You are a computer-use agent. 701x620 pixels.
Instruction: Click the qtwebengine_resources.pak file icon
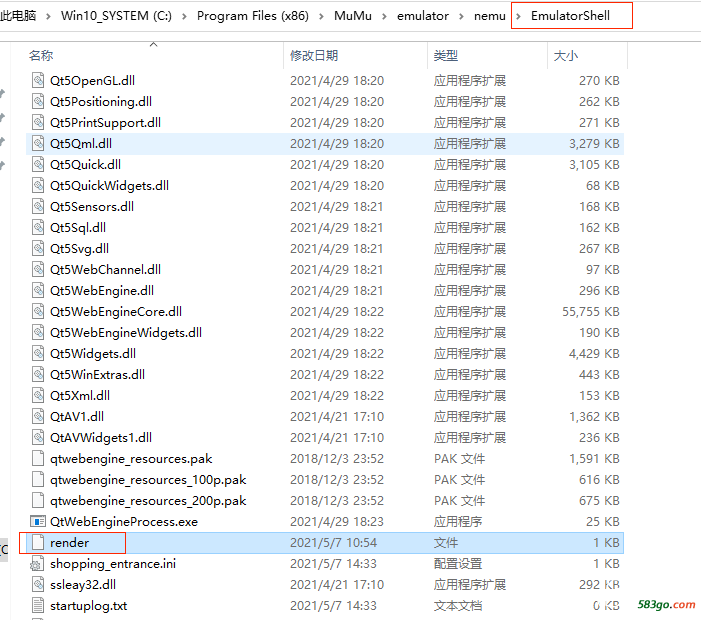coord(38,459)
